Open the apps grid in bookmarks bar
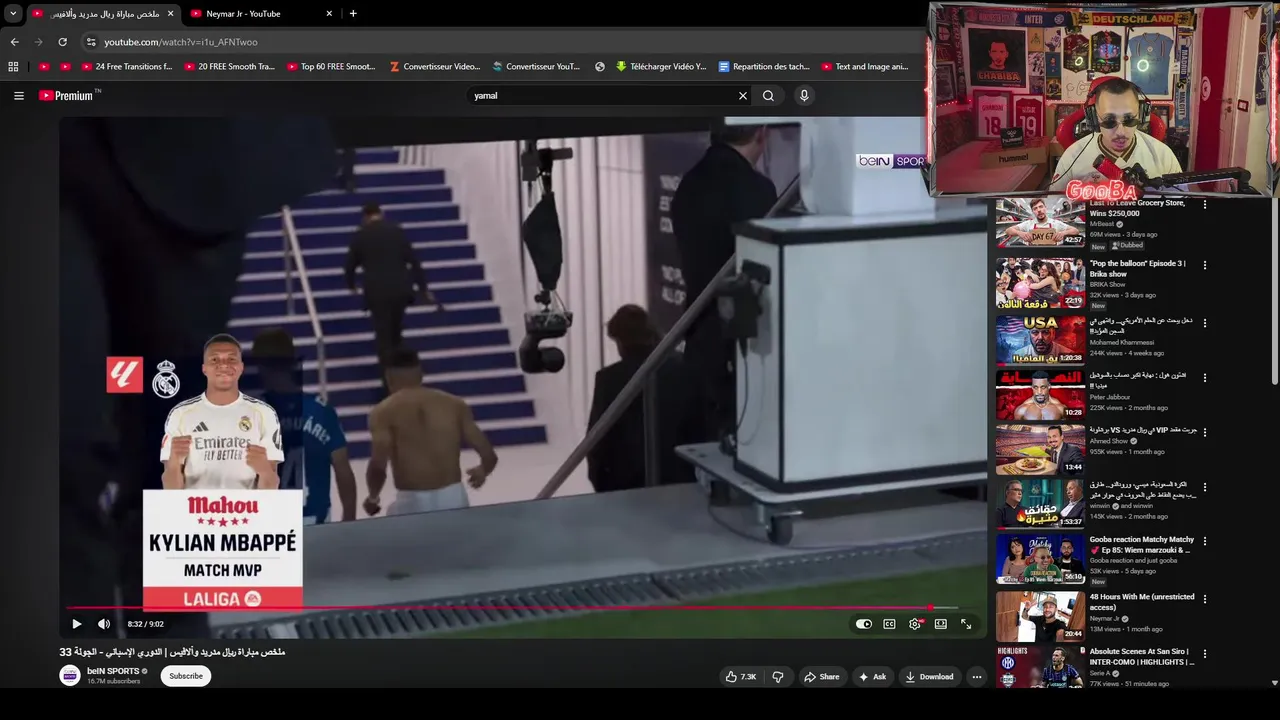The image size is (1280, 720). (13, 67)
